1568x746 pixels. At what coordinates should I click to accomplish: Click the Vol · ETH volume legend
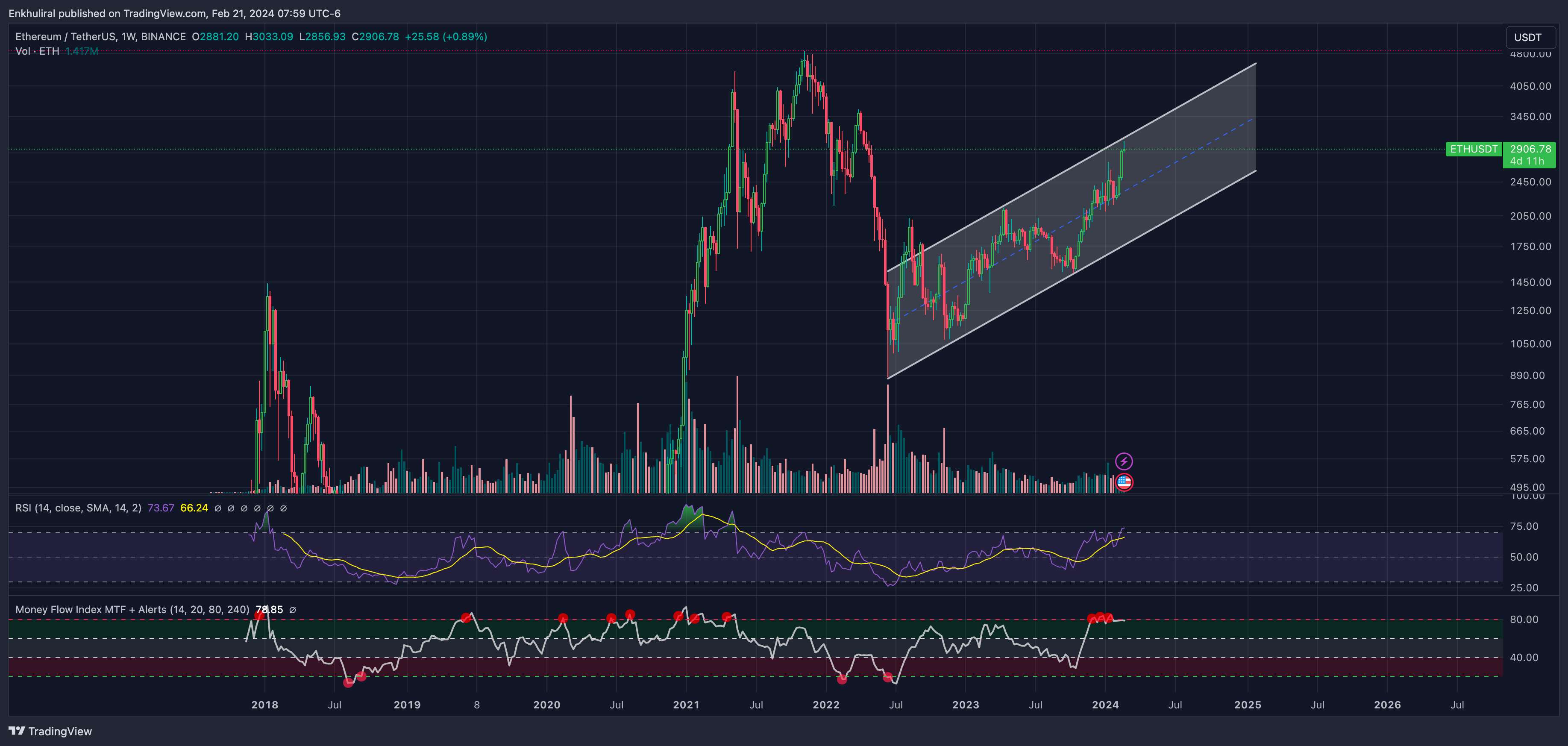(37, 51)
